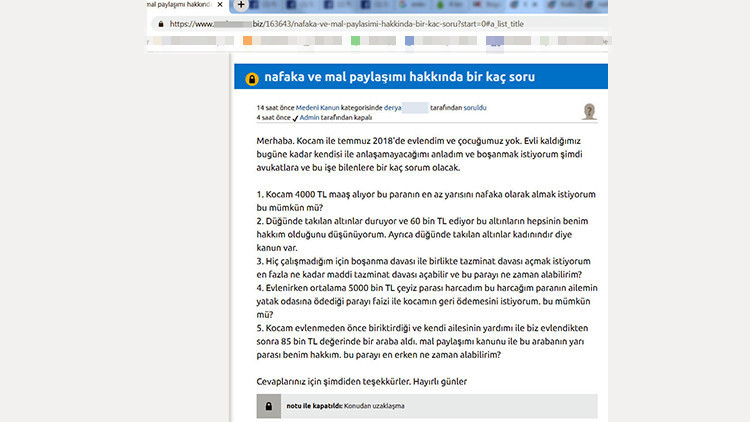Click the soruldu link
The image size is (750, 422).
tap(476, 106)
